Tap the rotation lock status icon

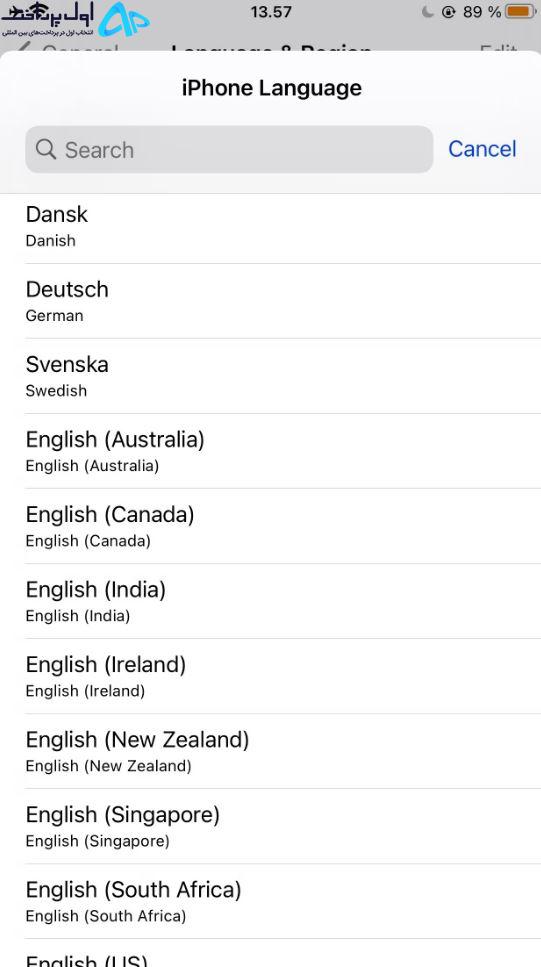point(449,12)
